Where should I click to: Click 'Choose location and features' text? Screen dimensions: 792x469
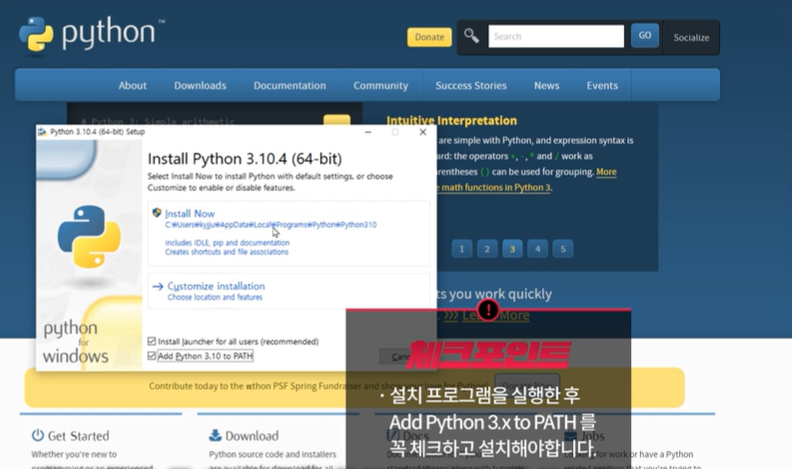tap(215, 297)
